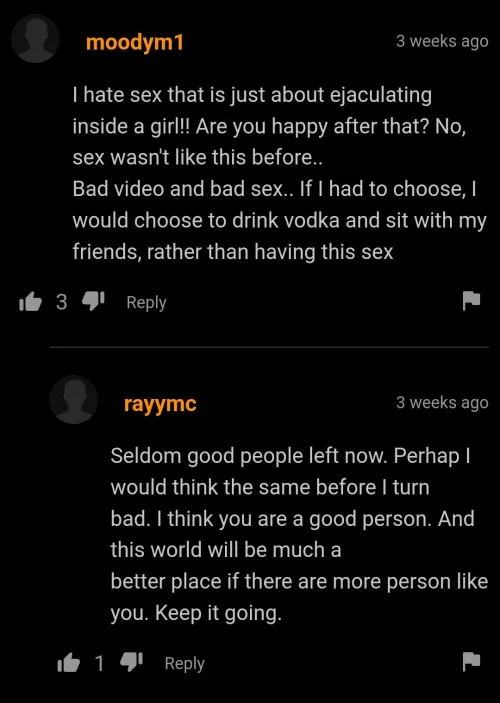
Task: Click the word vodka in moodym1's comment
Action: [x=312, y=220]
